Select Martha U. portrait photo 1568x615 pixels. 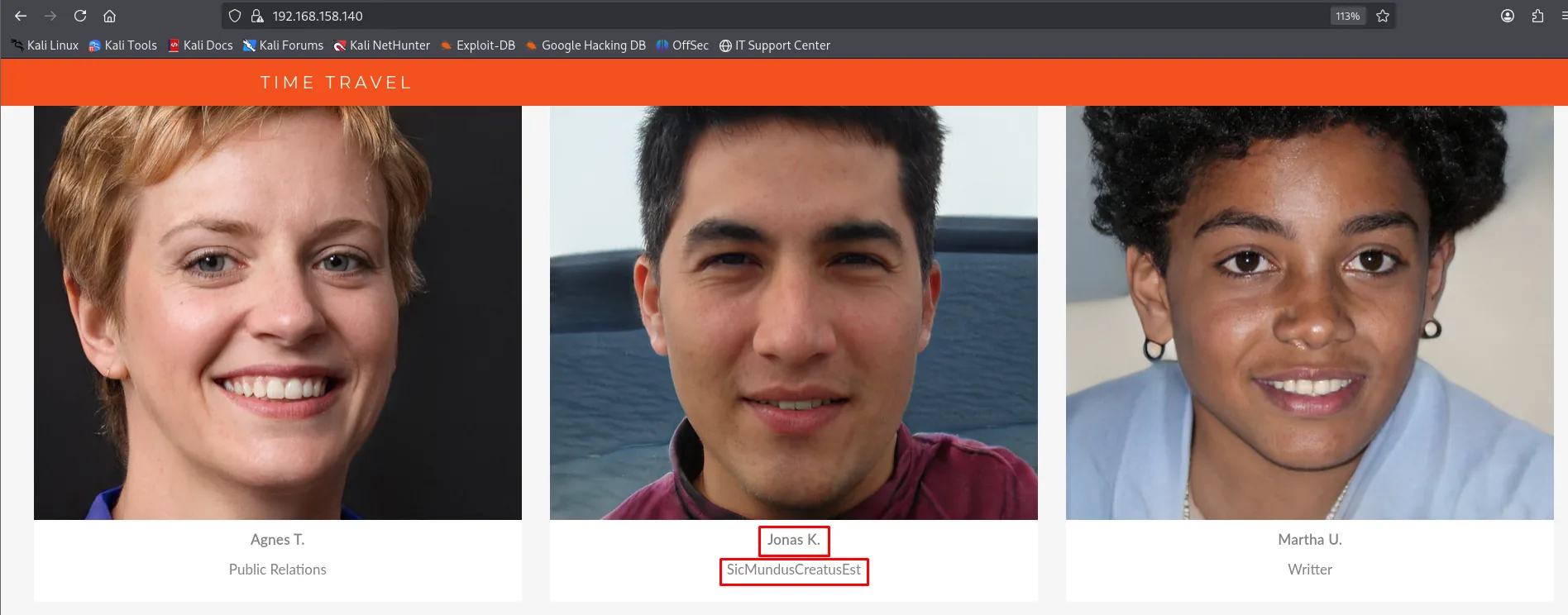[1310, 312]
